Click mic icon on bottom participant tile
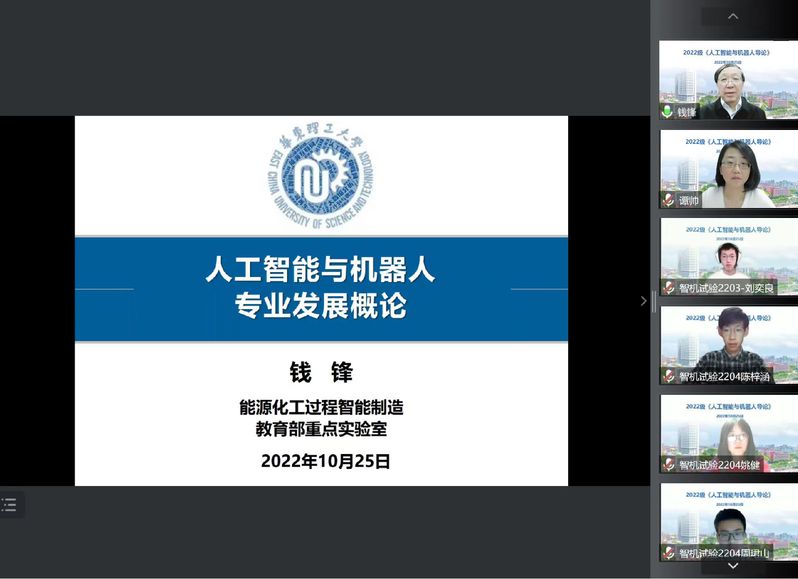The image size is (798, 579). (668, 552)
